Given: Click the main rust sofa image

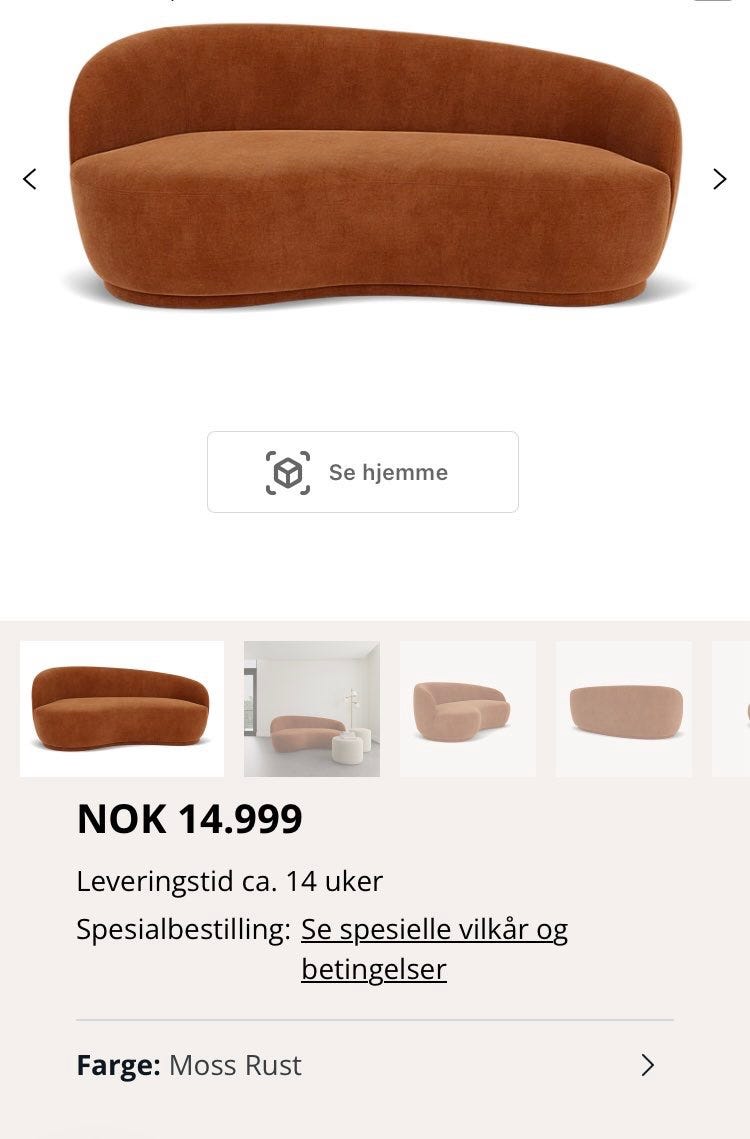Looking at the screenshot, I should coord(376,166).
